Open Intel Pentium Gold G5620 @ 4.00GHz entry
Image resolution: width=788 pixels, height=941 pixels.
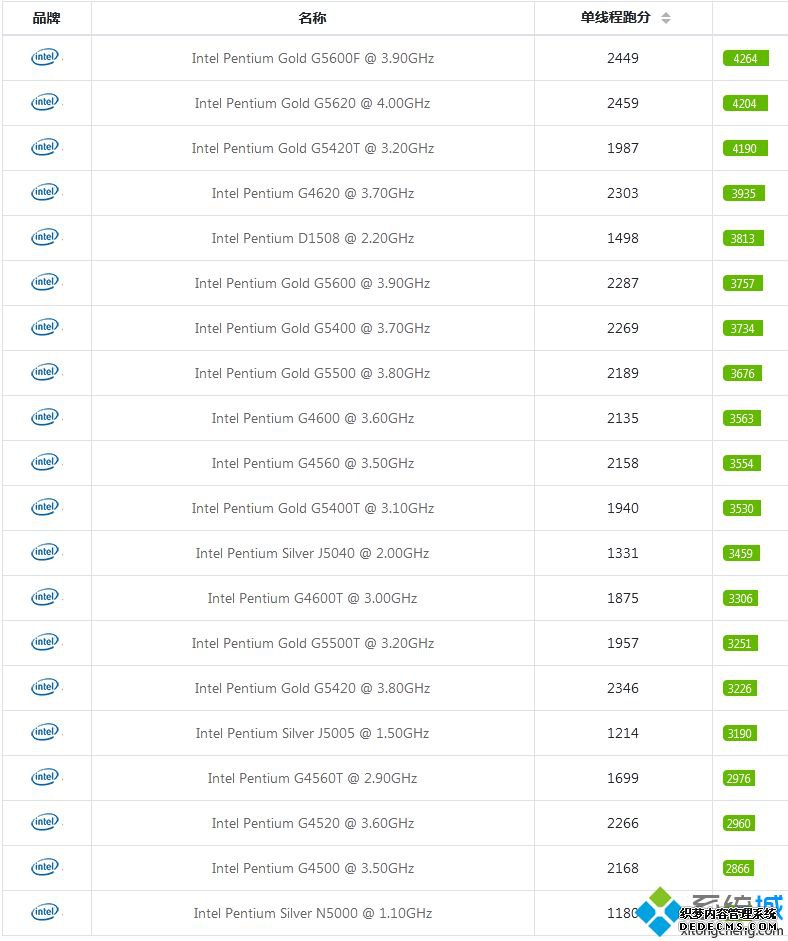pos(312,103)
